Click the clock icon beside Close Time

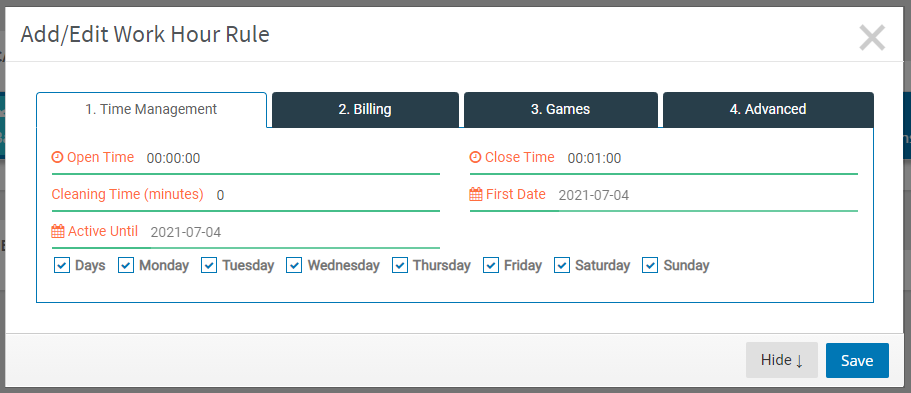475,158
